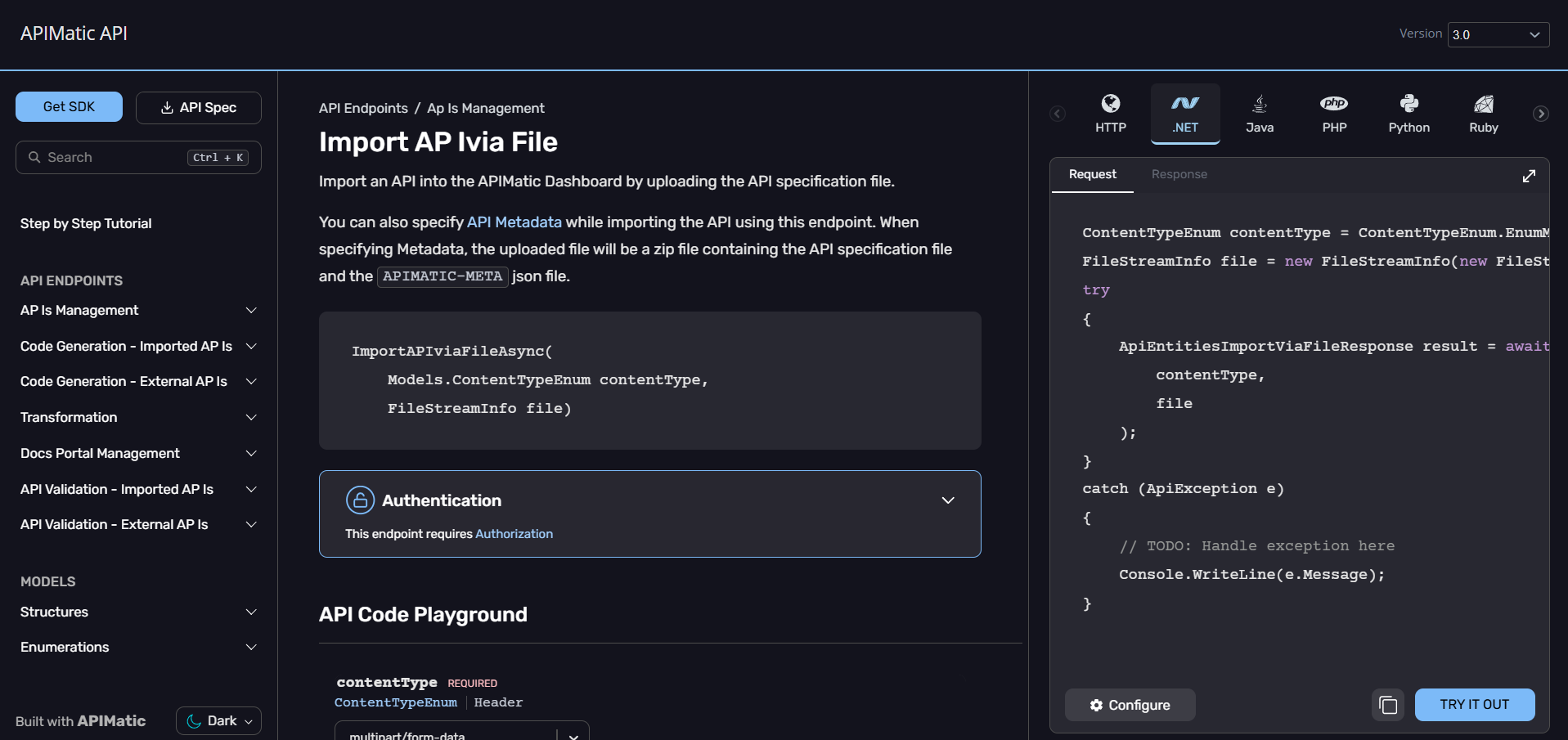The height and width of the screenshot is (740, 1568).
Task: Focus the Search input field
Action: click(x=138, y=157)
